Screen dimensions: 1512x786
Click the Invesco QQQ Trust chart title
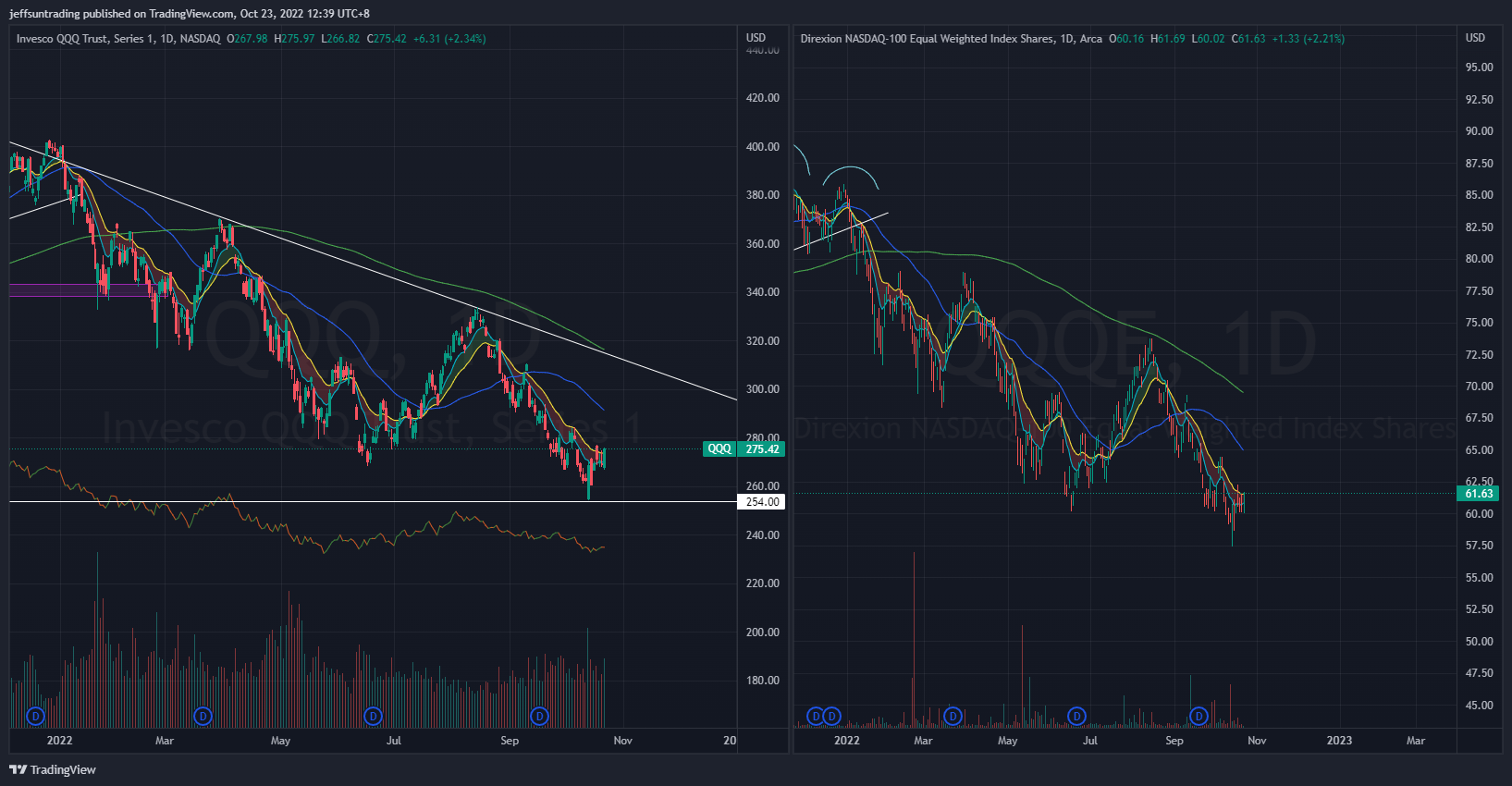(x=118, y=39)
